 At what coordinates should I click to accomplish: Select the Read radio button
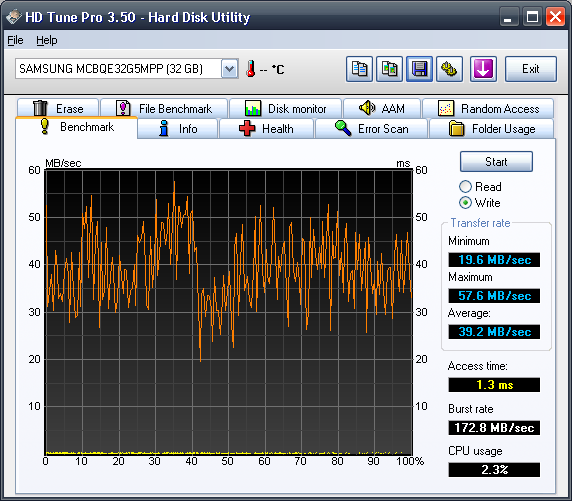[465, 186]
